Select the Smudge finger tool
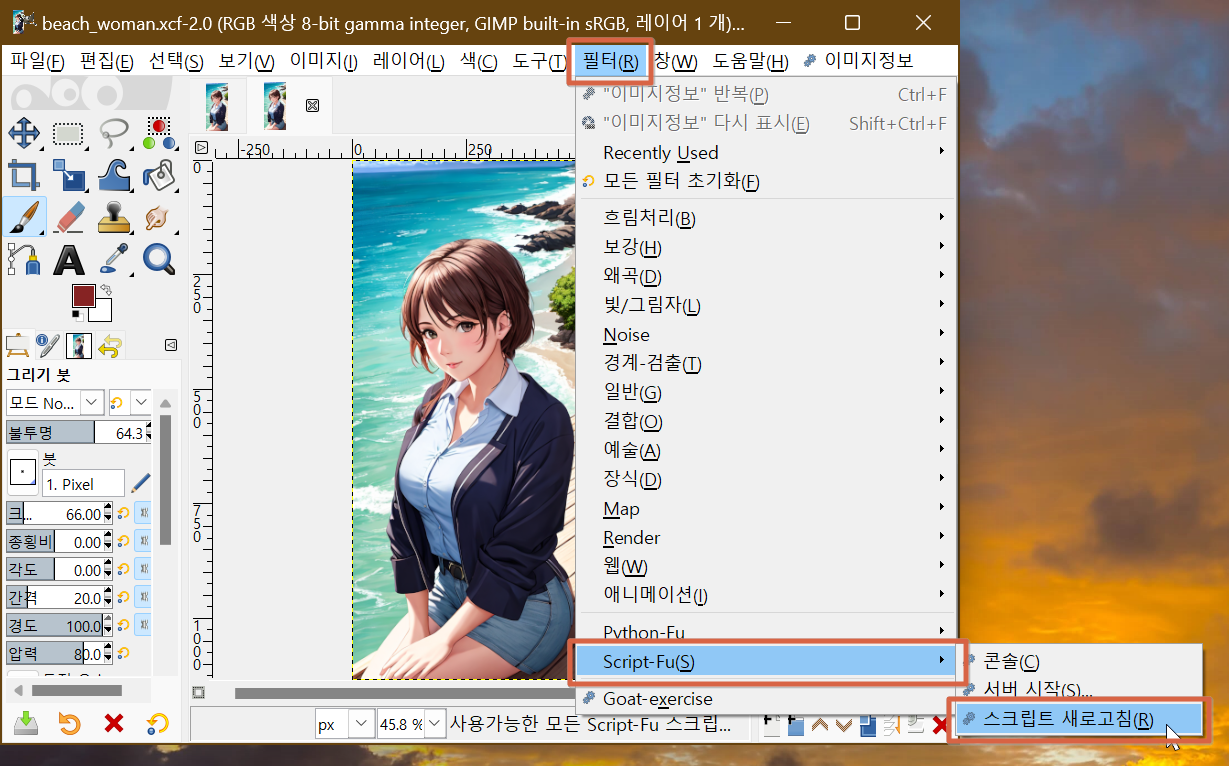The height and width of the screenshot is (766, 1229). (158, 217)
